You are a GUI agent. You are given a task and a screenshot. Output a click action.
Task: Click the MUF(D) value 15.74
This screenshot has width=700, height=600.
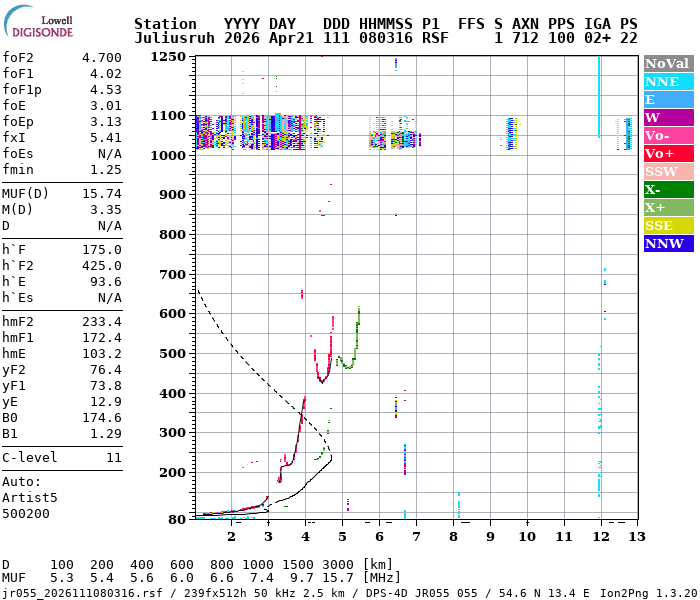coord(101,194)
